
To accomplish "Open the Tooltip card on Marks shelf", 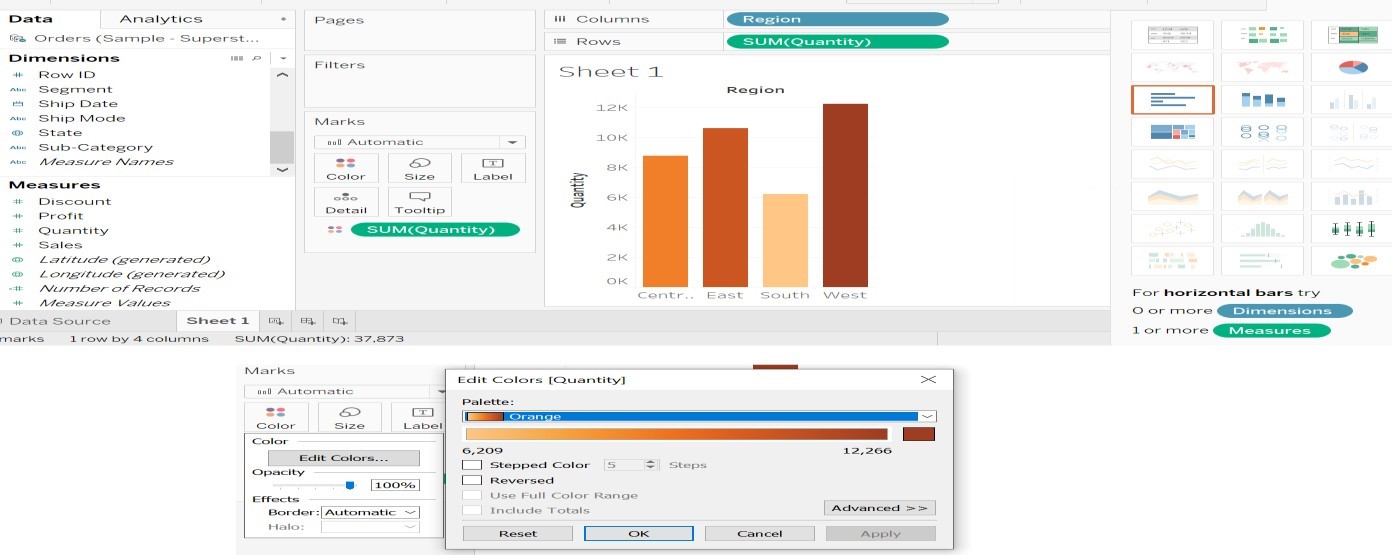I will point(420,202).
